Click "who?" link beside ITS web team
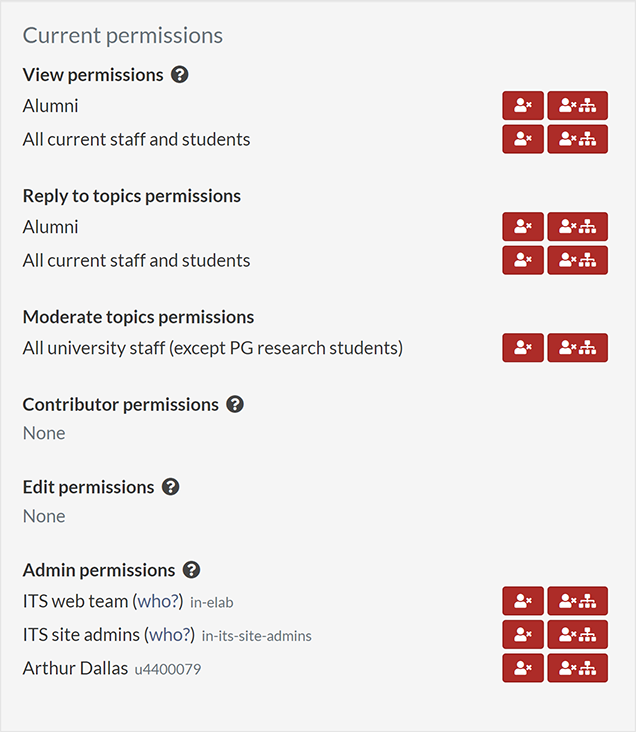 click(x=158, y=601)
